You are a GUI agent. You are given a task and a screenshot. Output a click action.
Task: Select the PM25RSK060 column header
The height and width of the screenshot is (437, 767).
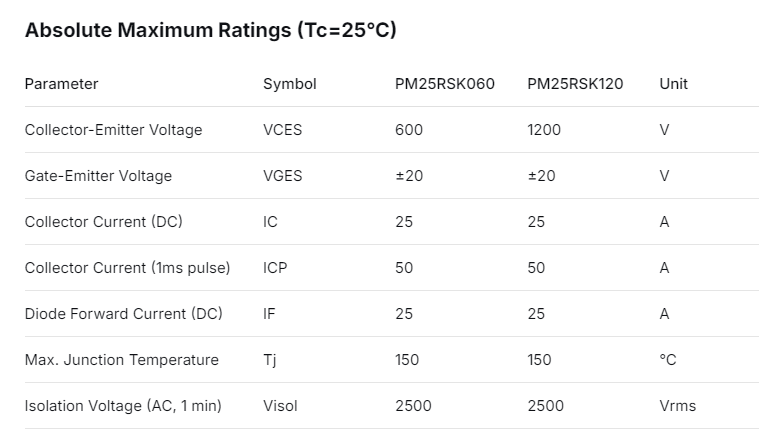coord(444,84)
